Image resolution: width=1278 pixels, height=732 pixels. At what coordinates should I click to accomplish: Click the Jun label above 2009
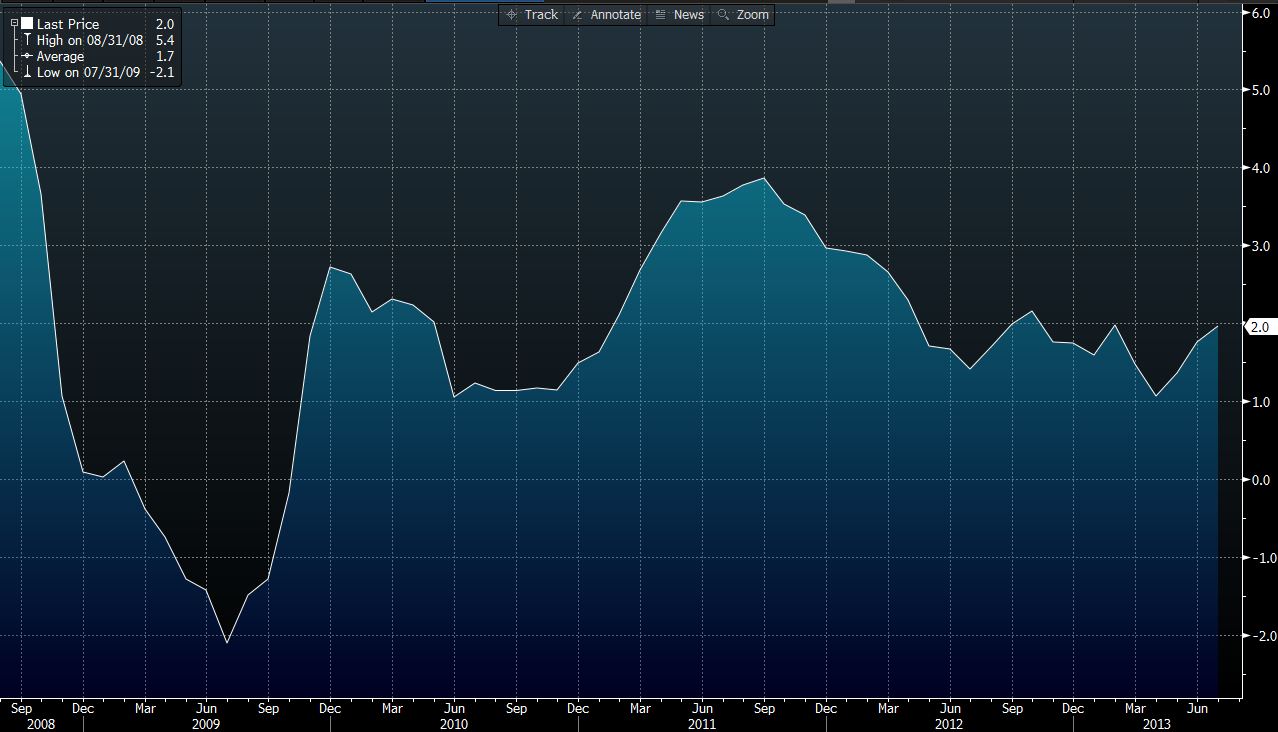(206, 709)
